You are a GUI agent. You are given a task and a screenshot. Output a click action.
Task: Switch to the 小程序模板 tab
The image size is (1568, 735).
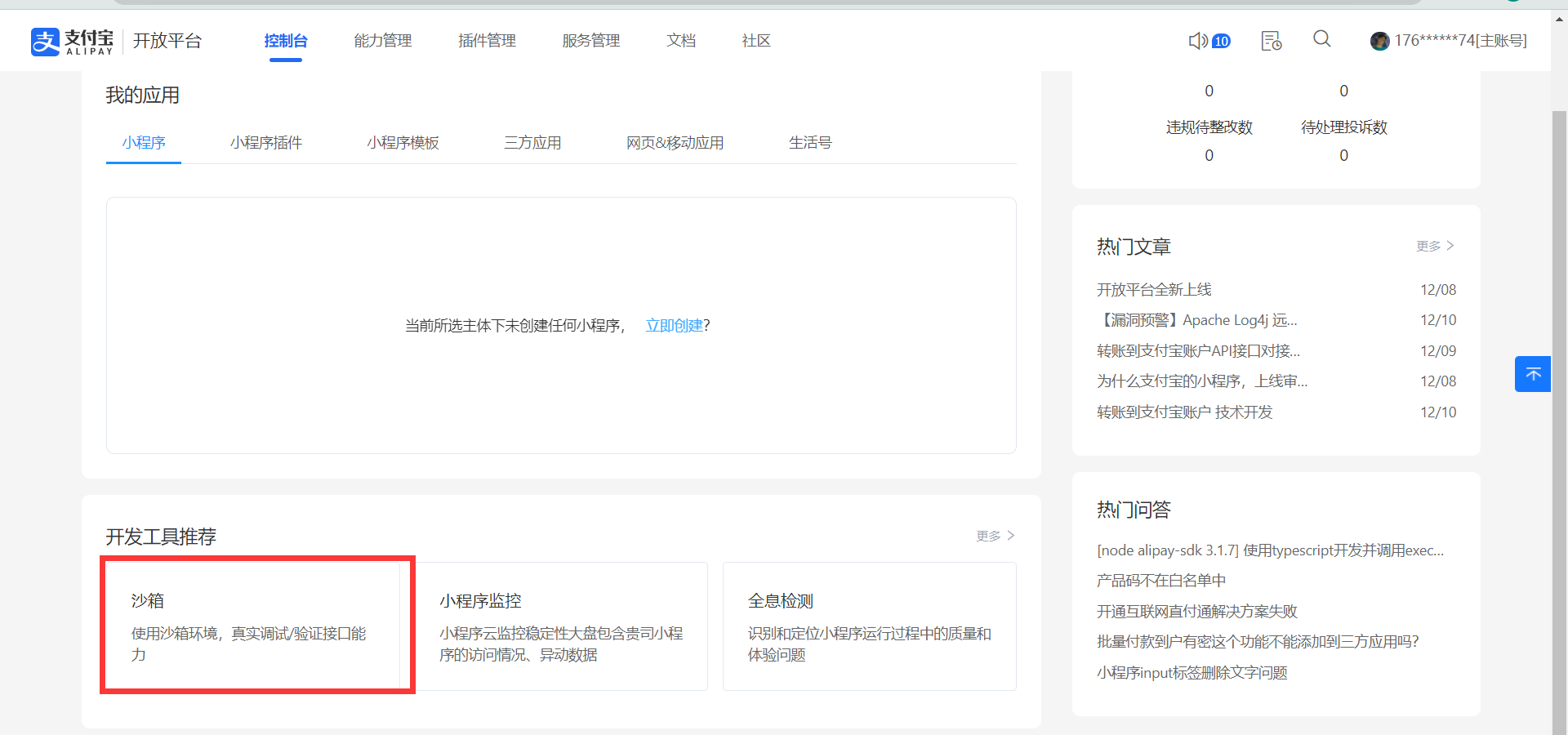tap(403, 143)
